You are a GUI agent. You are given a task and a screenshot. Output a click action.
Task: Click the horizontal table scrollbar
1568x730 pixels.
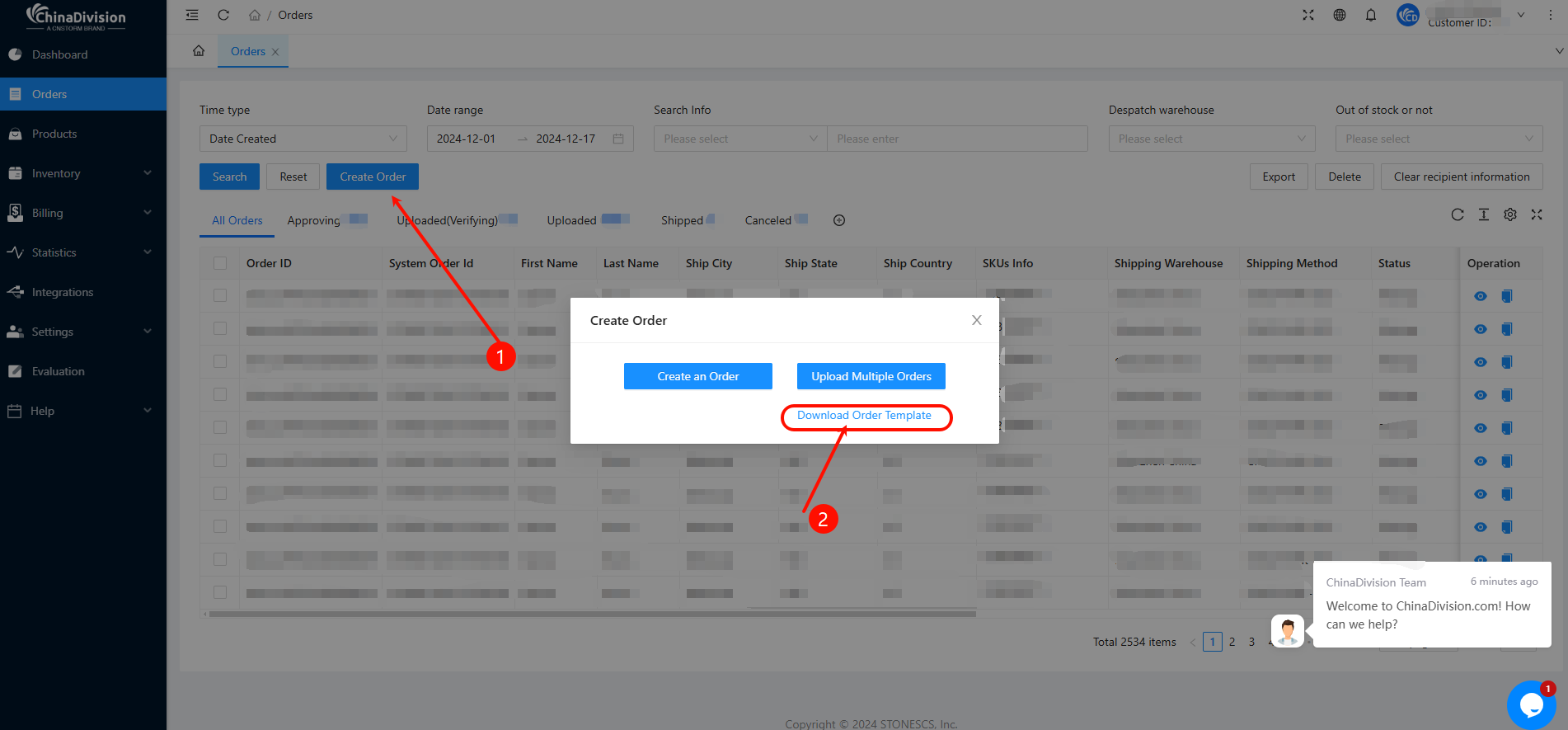pyautogui.click(x=592, y=614)
